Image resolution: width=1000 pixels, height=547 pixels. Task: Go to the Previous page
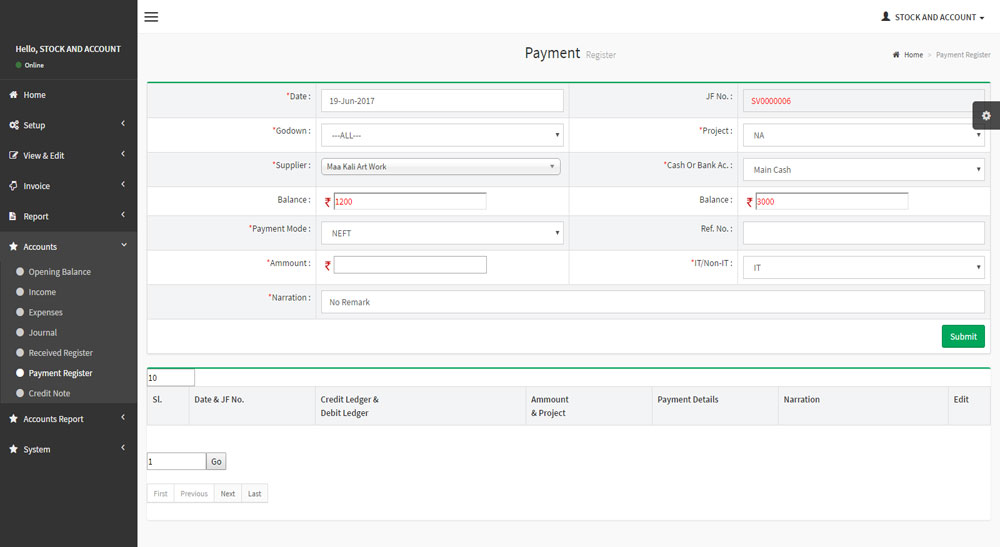[x=194, y=493]
